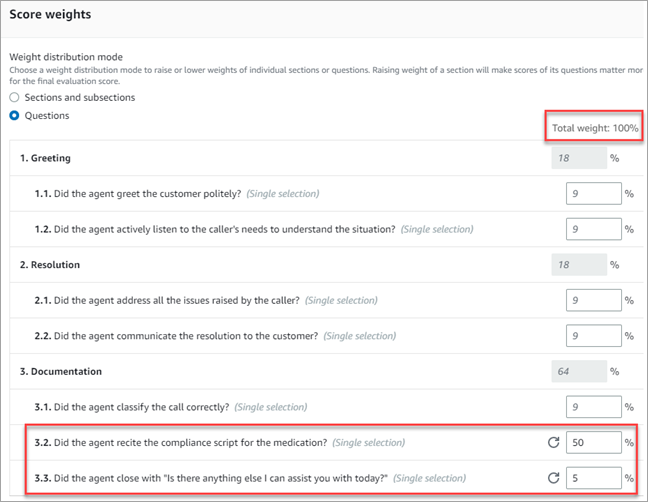The height and width of the screenshot is (502, 648).
Task: Reset weight for compliance script question 3.2
Action: (x=553, y=443)
